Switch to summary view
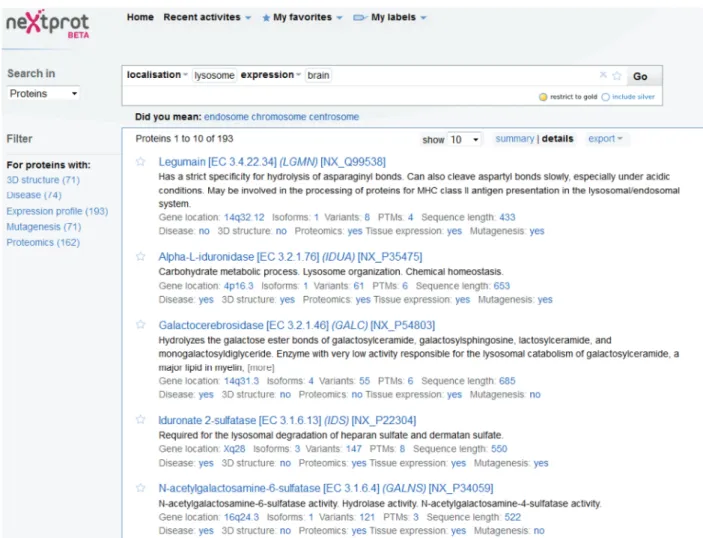The image size is (703, 538). (515, 139)
